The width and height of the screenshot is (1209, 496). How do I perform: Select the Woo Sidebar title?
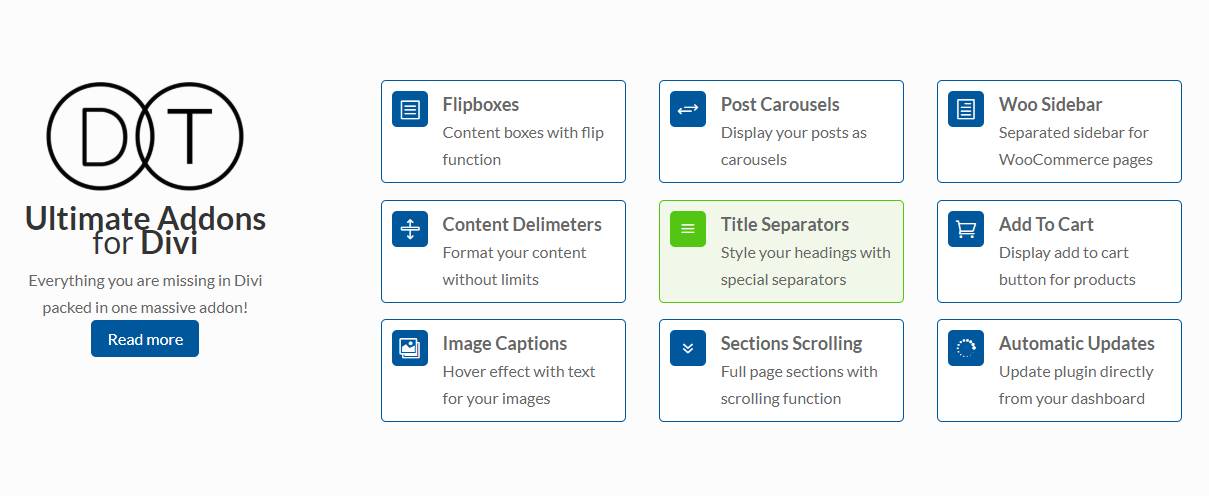pos(1051,104)
